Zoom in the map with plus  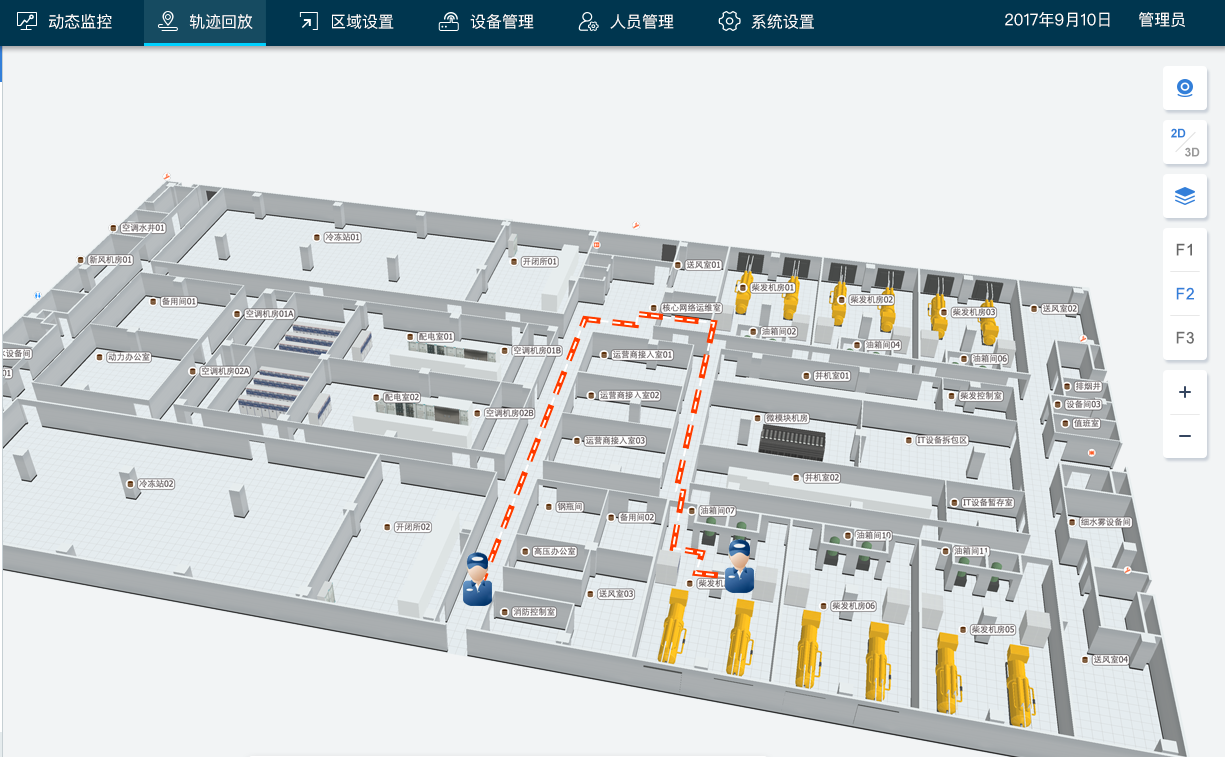click(1185, 392)
